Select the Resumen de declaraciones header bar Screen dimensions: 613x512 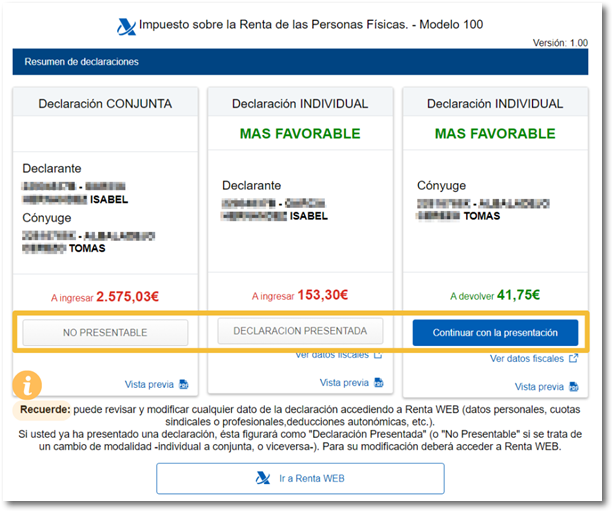(306, 62)
